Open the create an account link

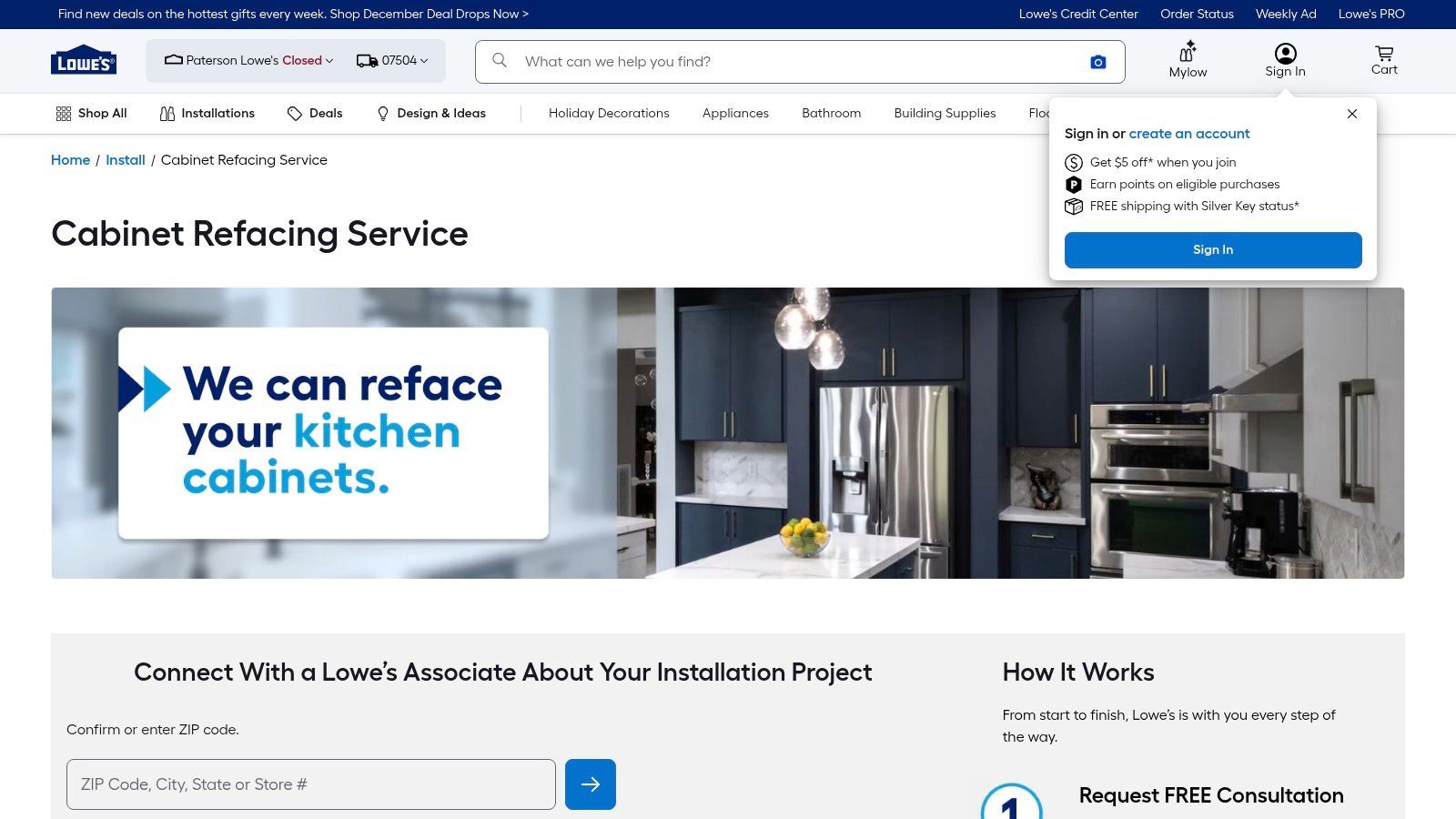click(x=1188, y=133)
